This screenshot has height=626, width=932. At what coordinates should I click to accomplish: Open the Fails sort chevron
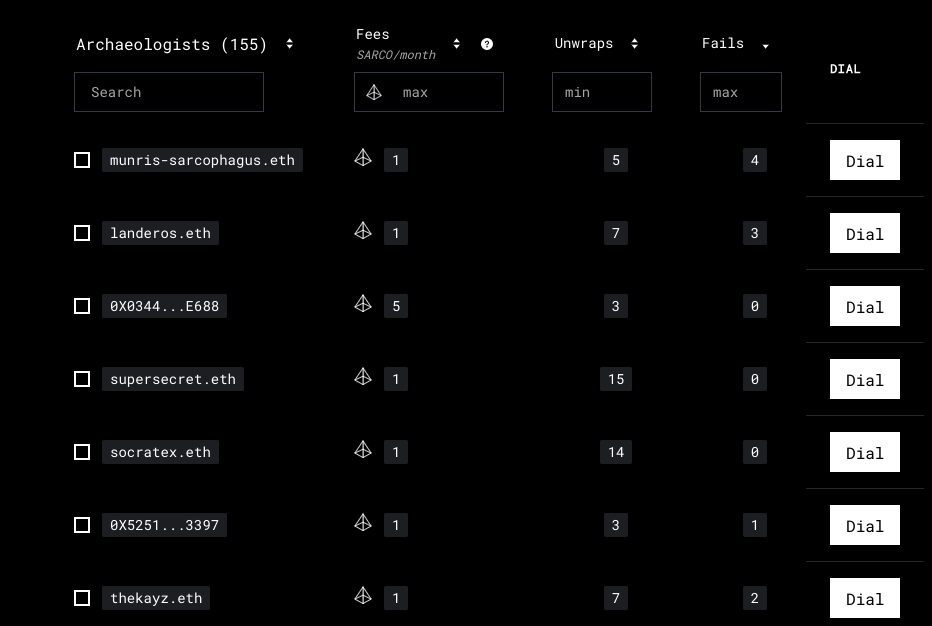[765, 46]
